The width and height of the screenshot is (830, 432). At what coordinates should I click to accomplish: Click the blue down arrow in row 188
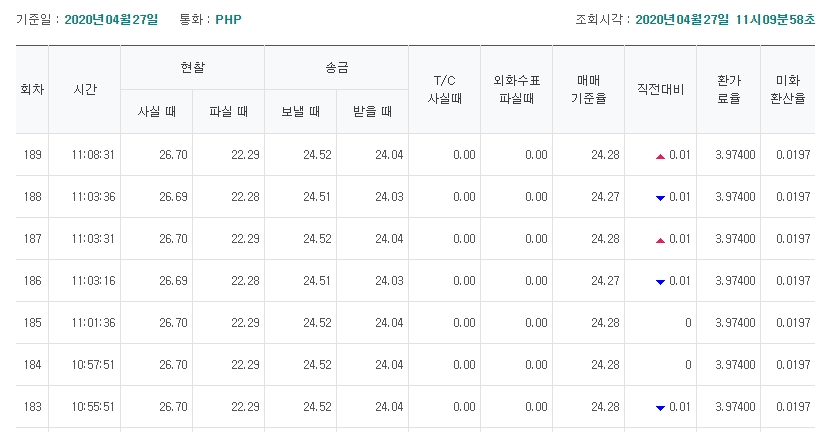[660, 198]
